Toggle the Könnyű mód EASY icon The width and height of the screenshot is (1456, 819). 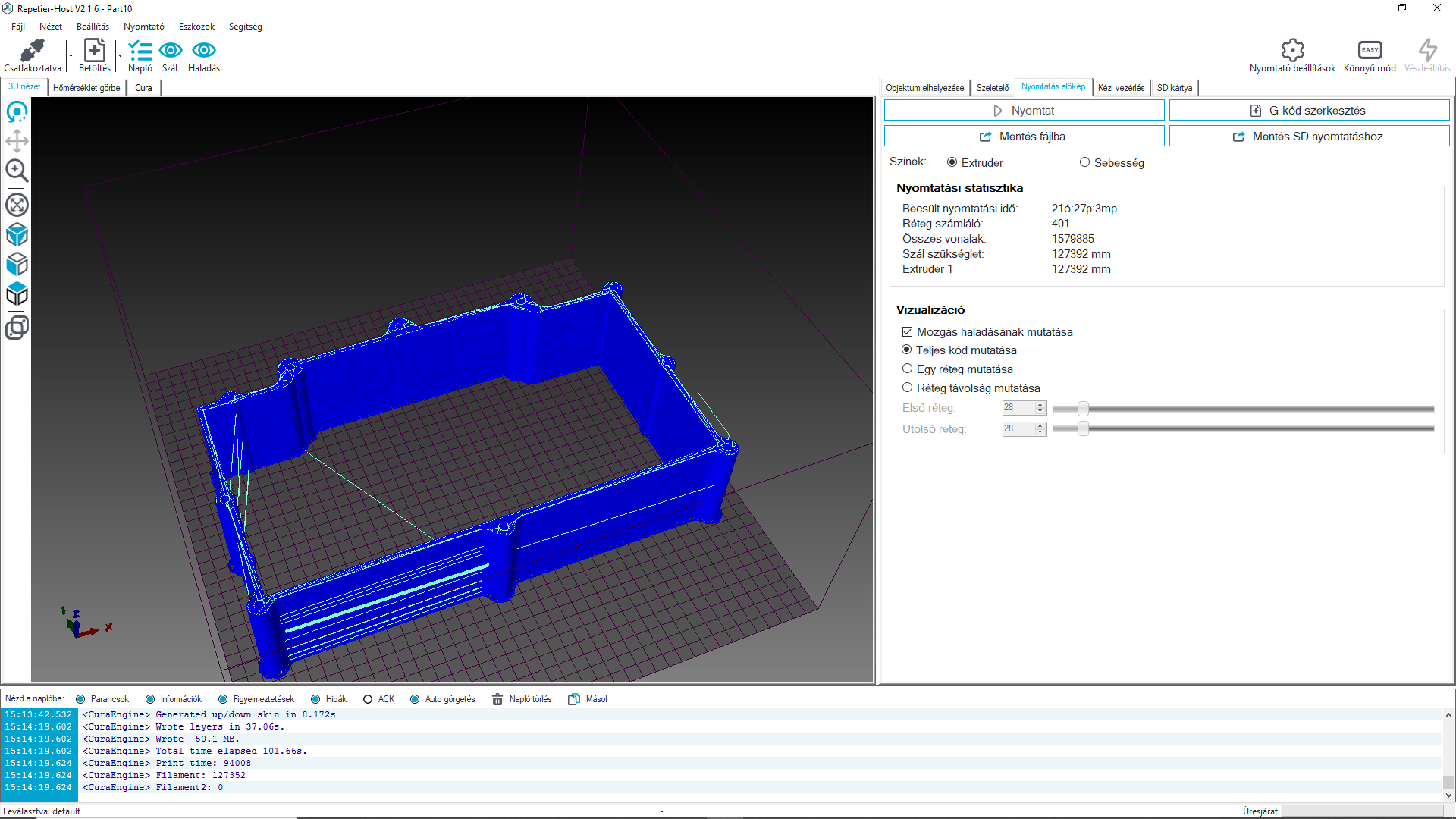1370,51
